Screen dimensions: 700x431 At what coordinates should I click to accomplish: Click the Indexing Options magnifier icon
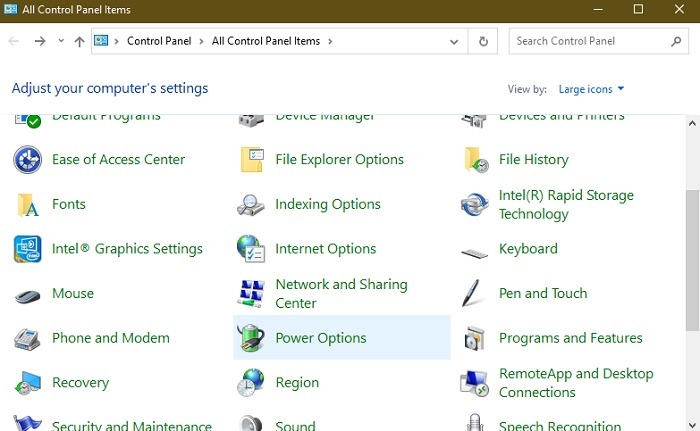pos(251,205)
